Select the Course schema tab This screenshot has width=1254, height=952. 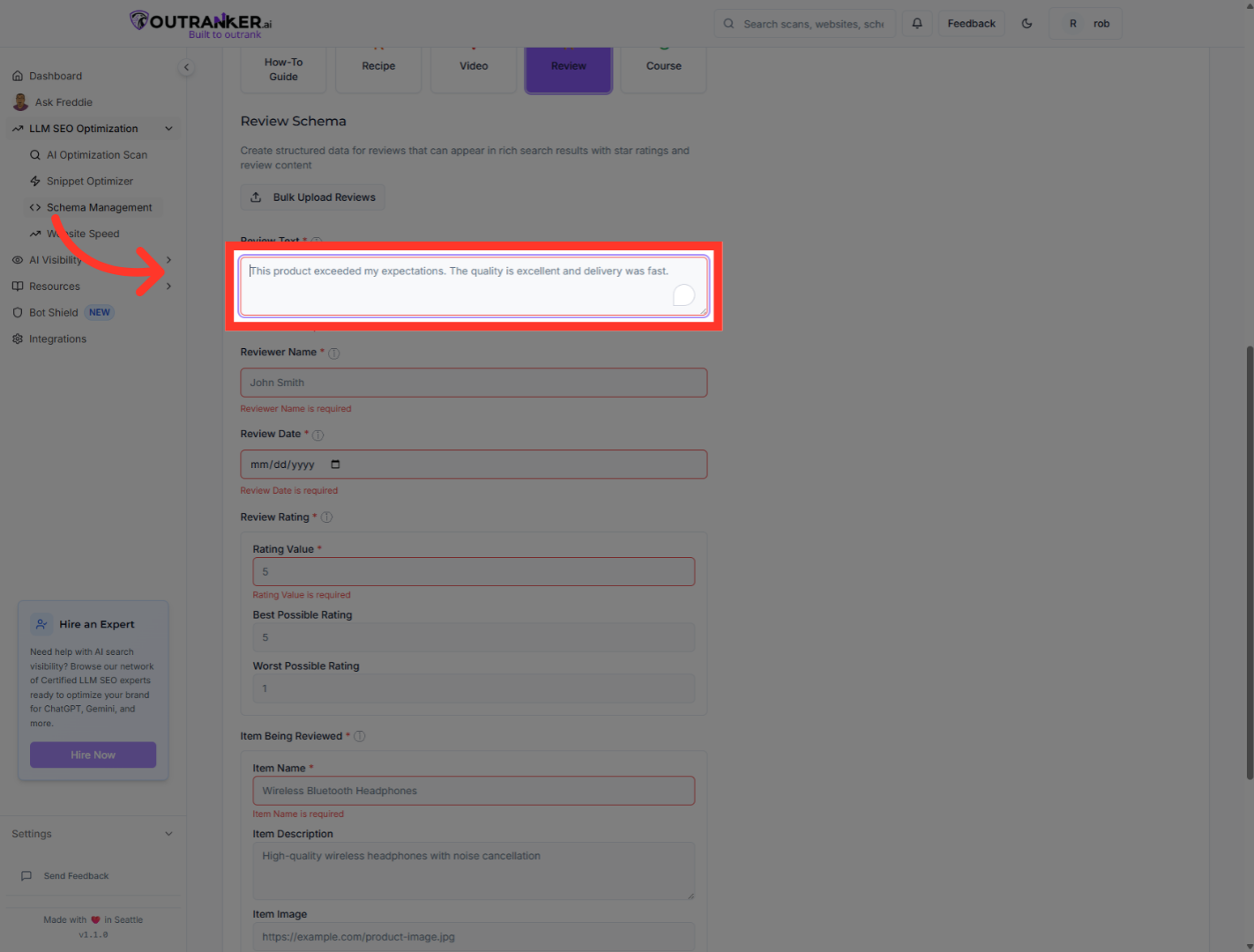point(664,69)
